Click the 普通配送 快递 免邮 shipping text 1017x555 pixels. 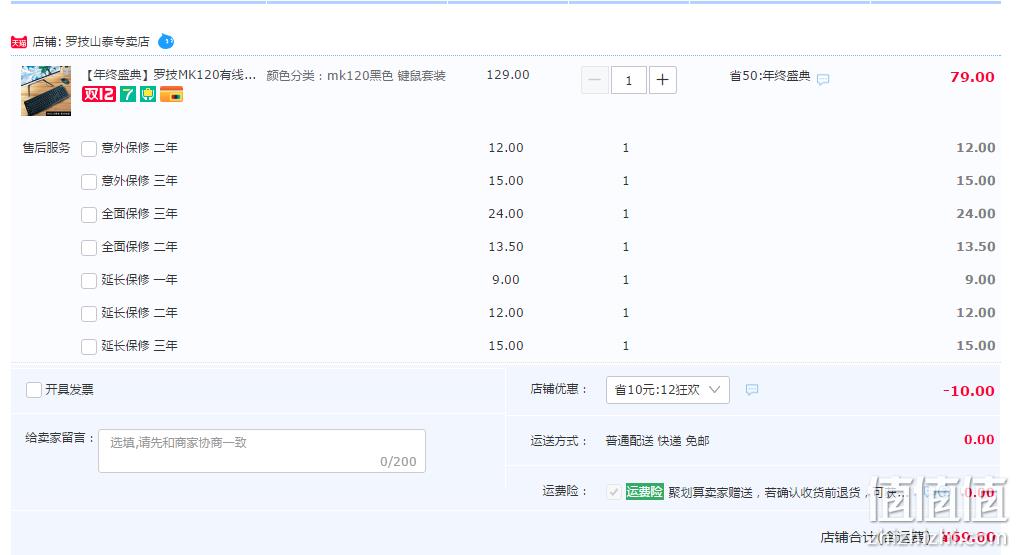point(657,441)
